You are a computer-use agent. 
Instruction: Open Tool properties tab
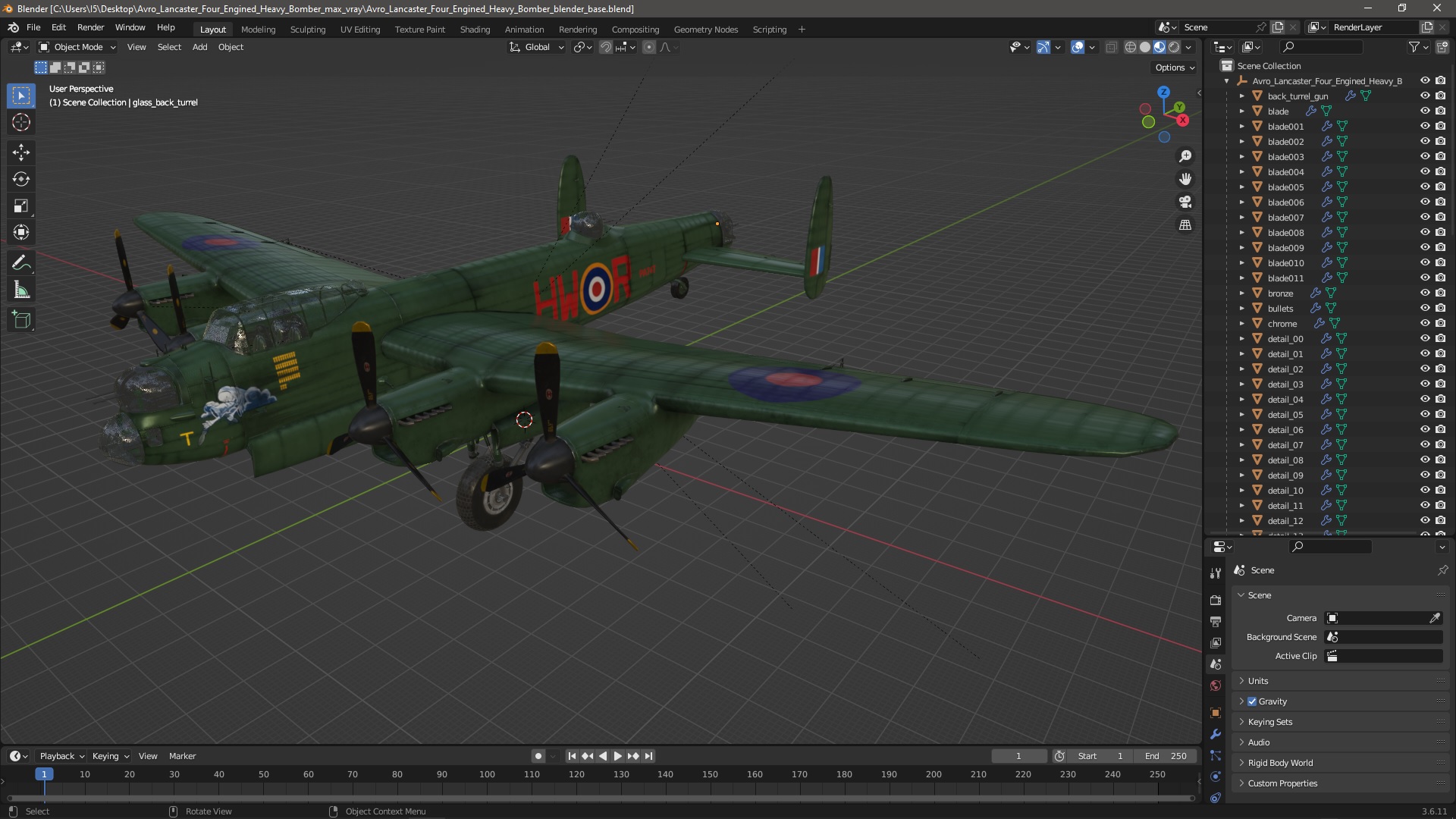[1216, 573]
